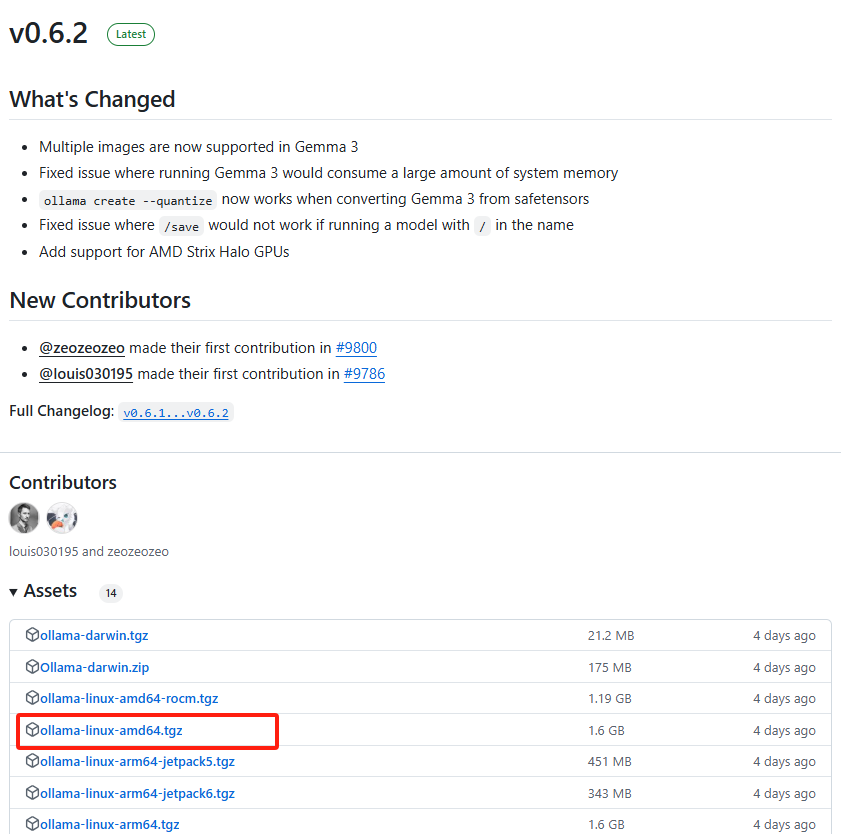Click the package icon beside ollama-linux-arm64.tgz
This screenshot has width=841, height=834.
point(32,823)
